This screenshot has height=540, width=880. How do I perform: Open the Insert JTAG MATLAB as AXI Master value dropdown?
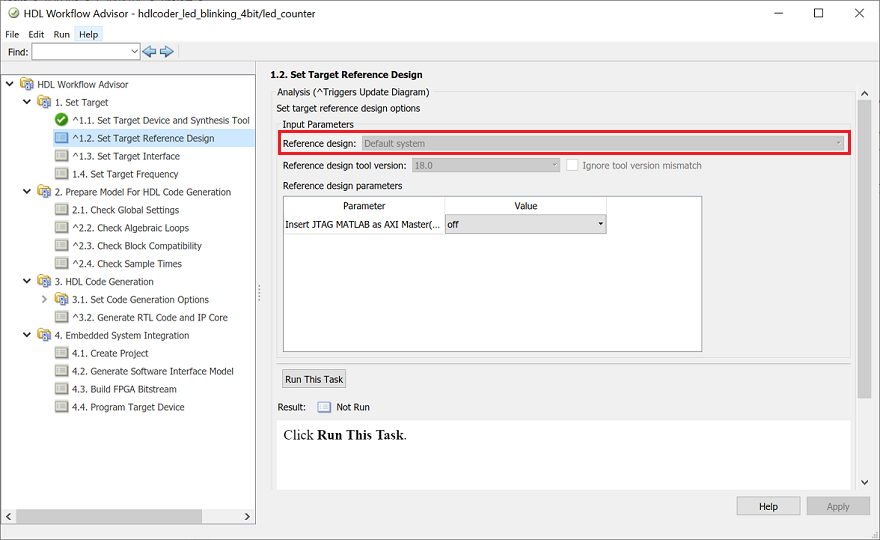click(x=525, y=224)
